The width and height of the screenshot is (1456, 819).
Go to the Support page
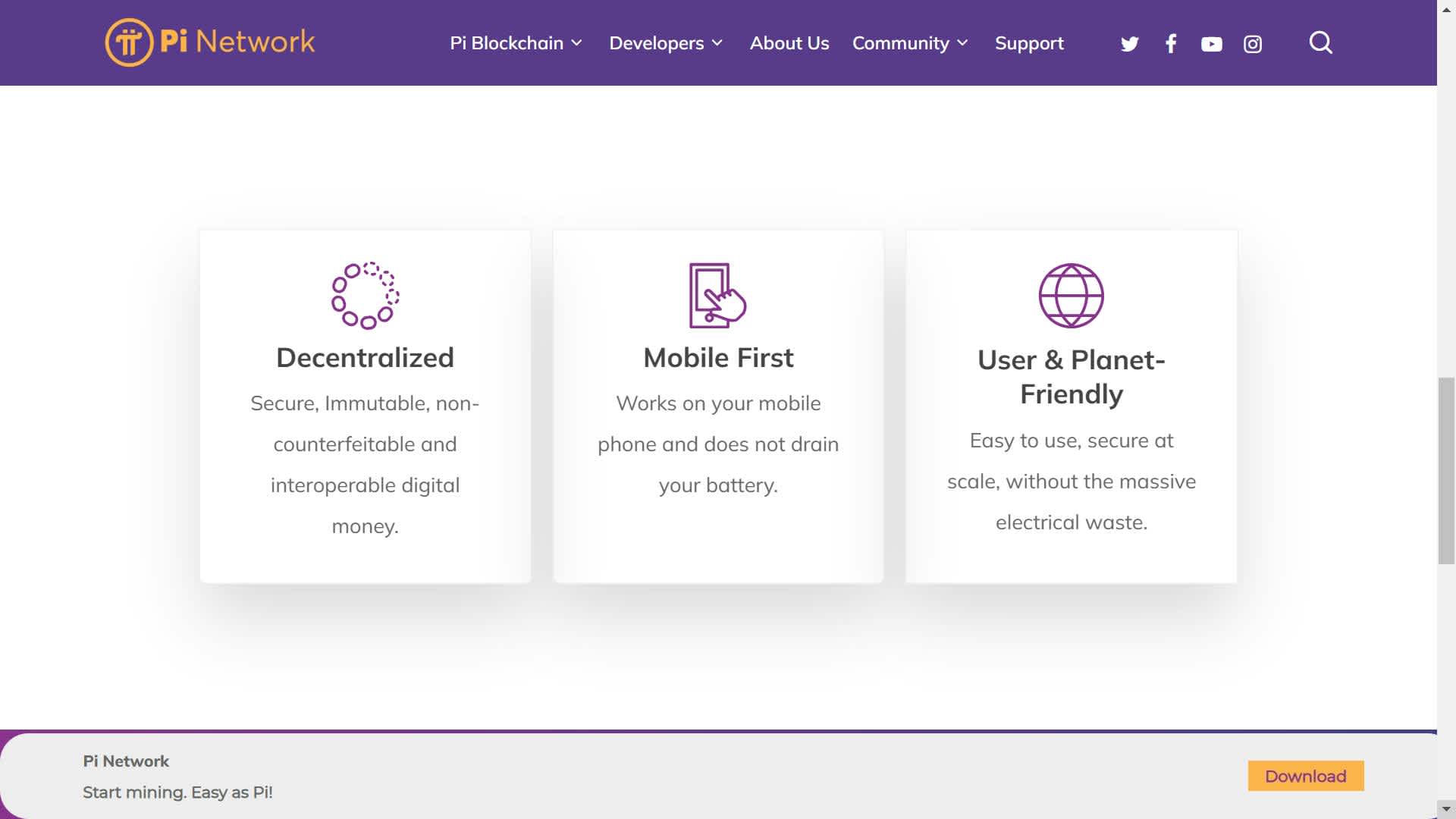1029,43
